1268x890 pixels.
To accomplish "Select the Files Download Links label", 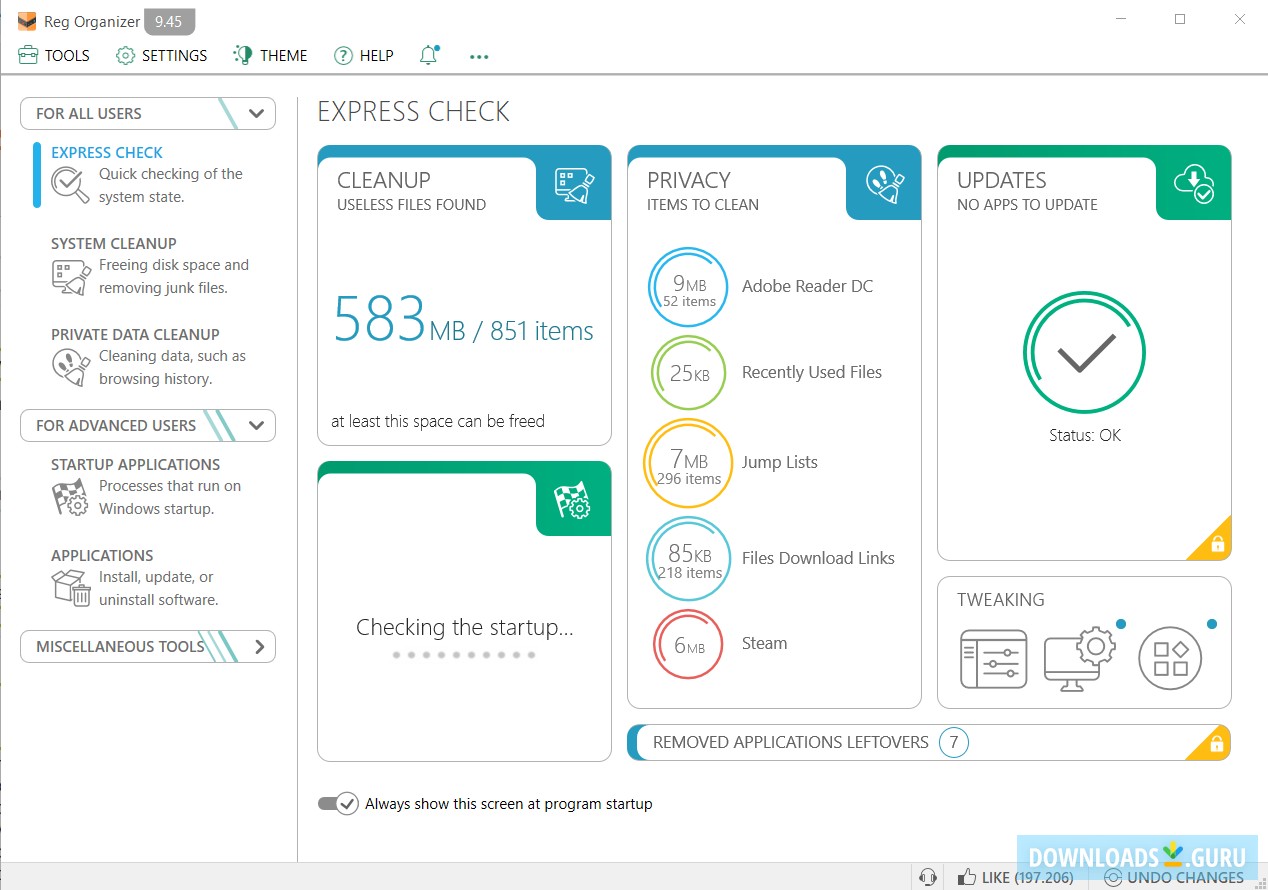I will point(818,558).
